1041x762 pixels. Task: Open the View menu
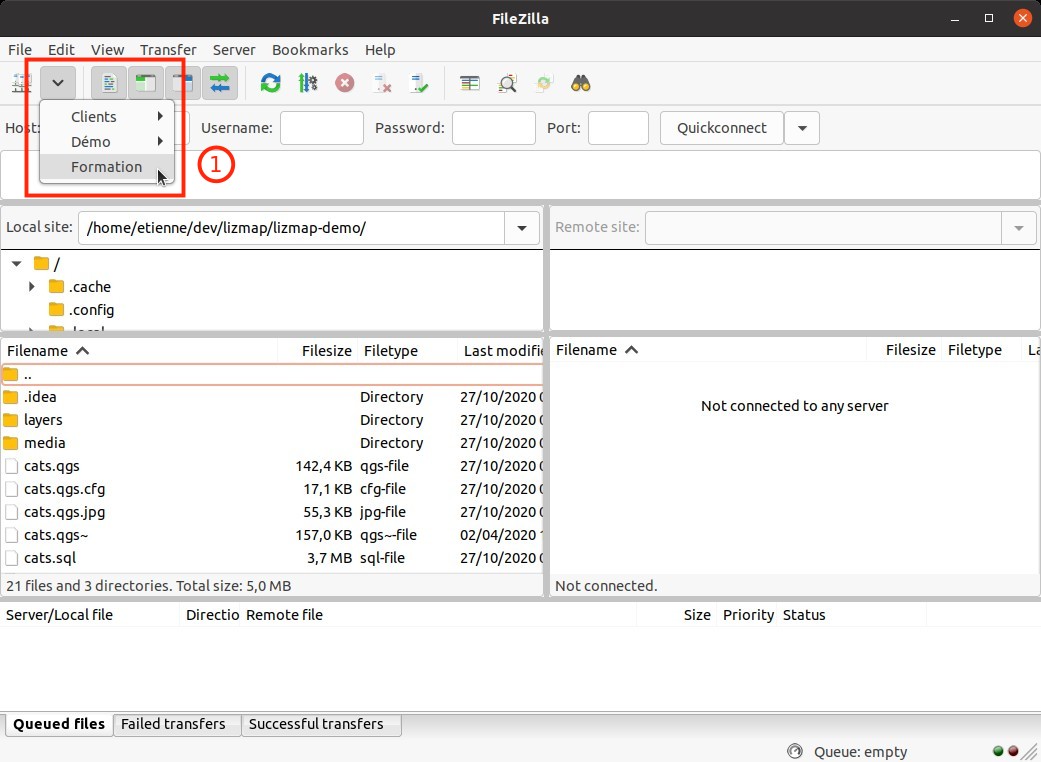108,50
